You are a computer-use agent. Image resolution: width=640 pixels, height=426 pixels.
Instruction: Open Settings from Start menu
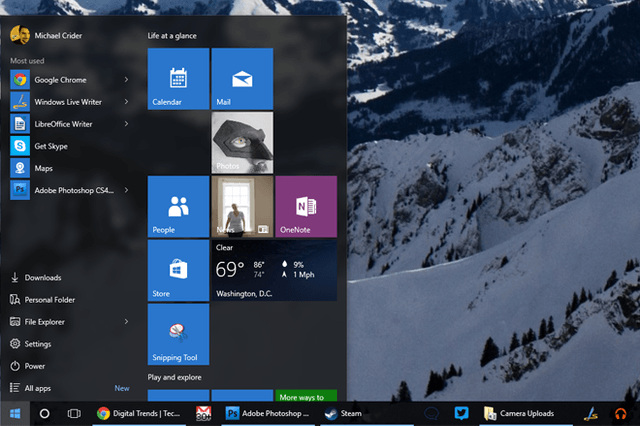(31, 344)
